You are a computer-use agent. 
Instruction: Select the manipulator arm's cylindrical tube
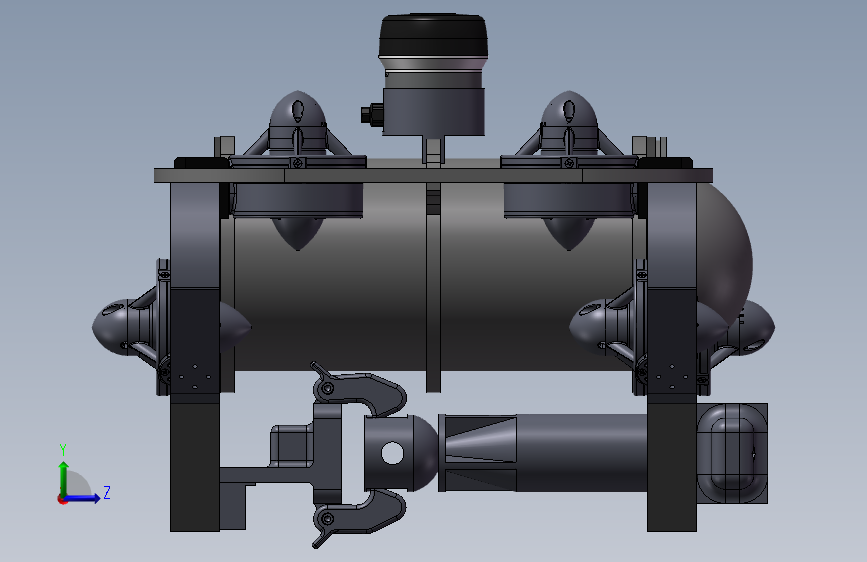(581, 452)
